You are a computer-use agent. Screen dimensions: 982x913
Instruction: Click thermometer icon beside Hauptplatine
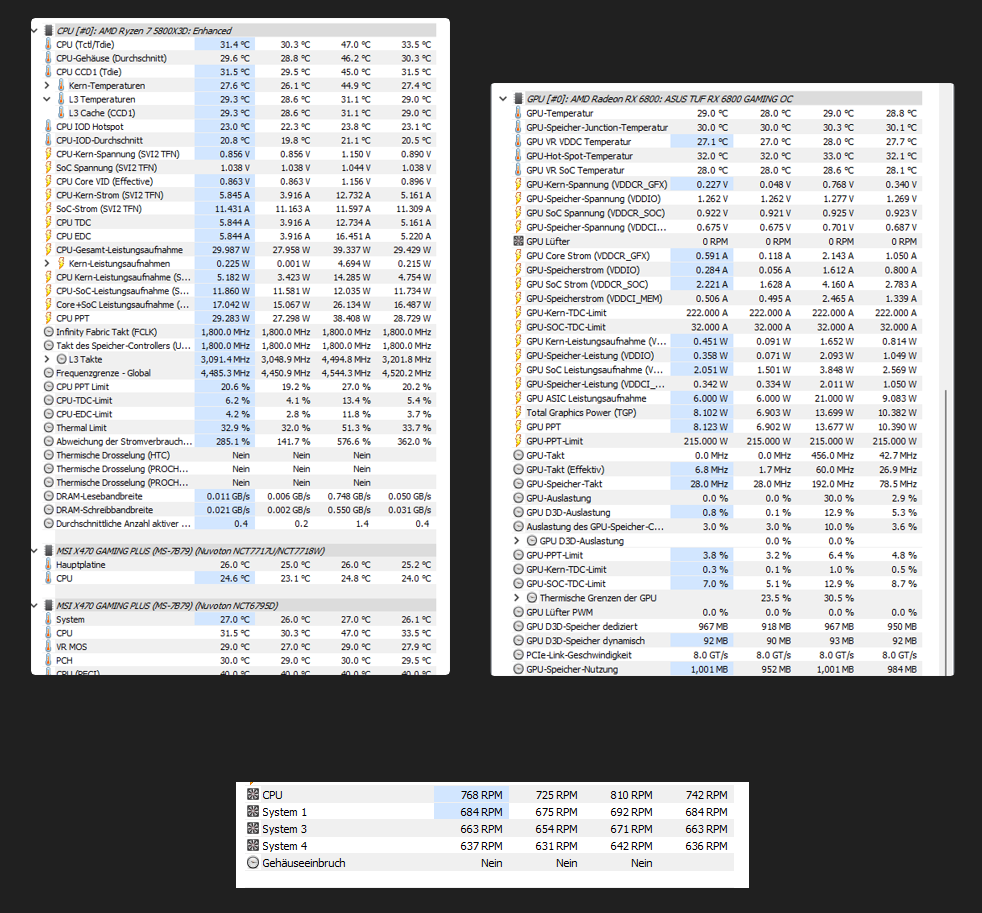point(48,565)
